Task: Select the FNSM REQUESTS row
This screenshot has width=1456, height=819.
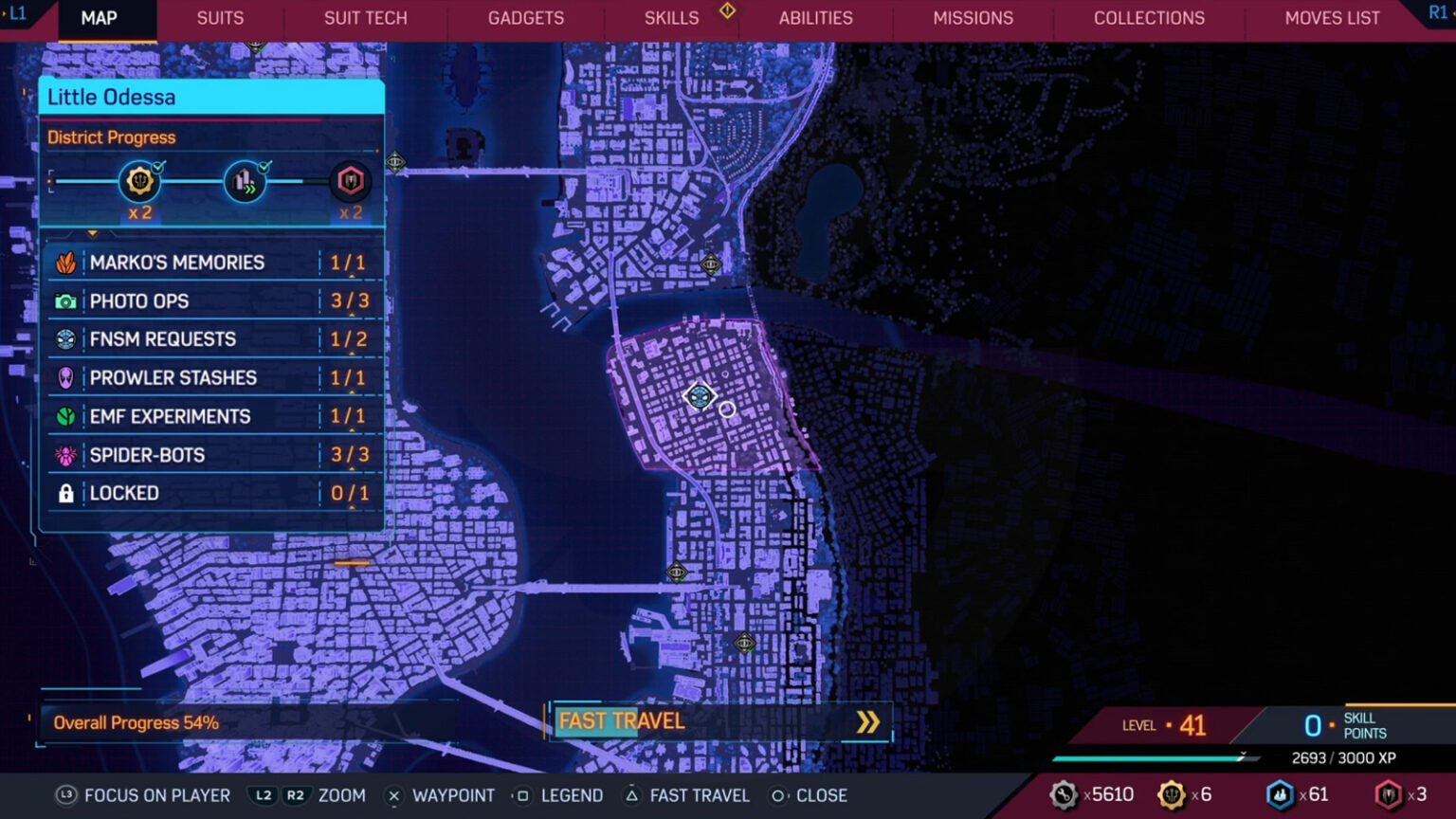Action: coord(213,339)
